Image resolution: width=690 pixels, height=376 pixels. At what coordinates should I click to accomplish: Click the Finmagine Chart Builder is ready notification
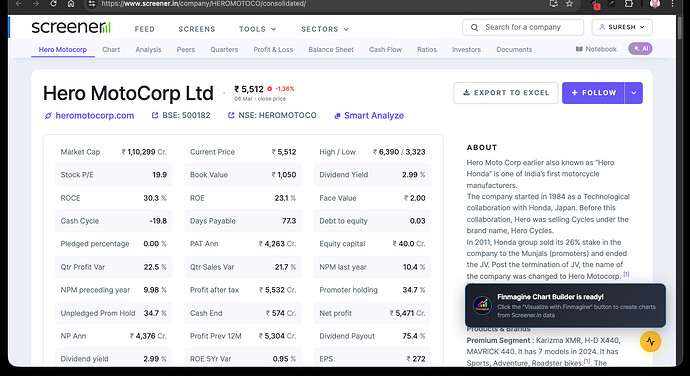coord(565,306)
